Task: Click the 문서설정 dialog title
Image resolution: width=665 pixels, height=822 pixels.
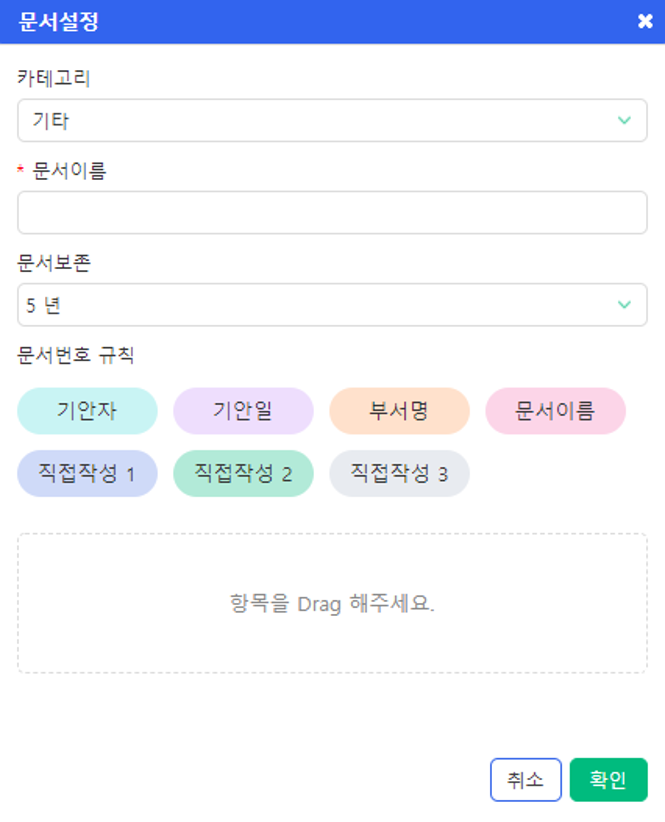Action: [x=58, y=21]
